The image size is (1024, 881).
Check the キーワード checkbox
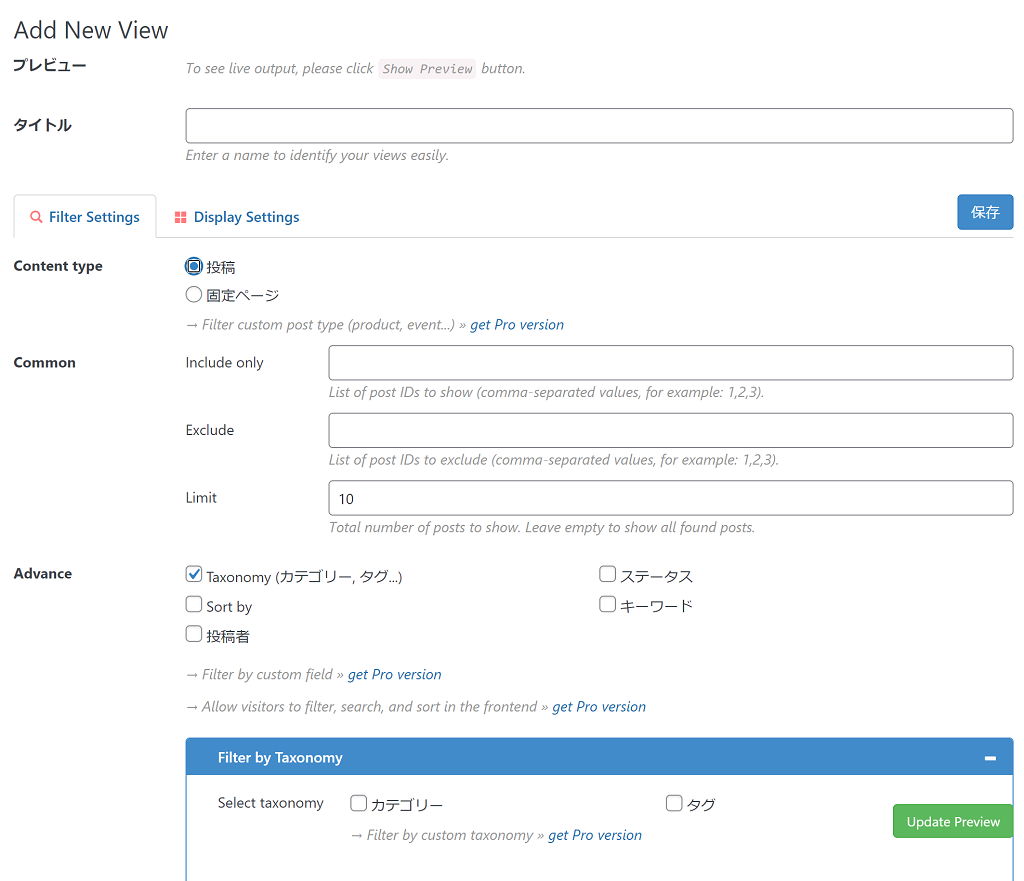607,605
